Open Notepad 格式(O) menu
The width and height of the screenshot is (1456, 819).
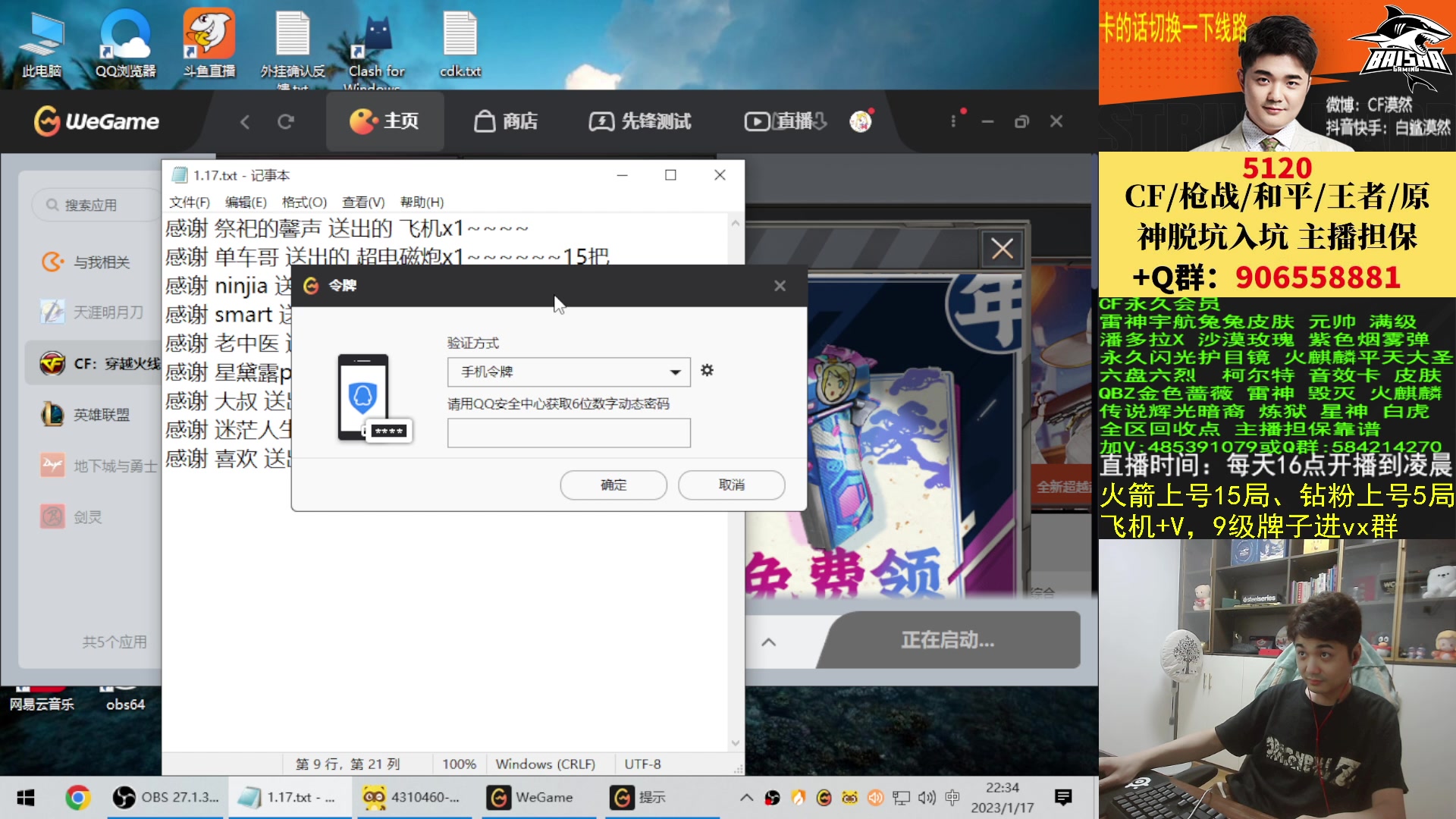point(304,202)
